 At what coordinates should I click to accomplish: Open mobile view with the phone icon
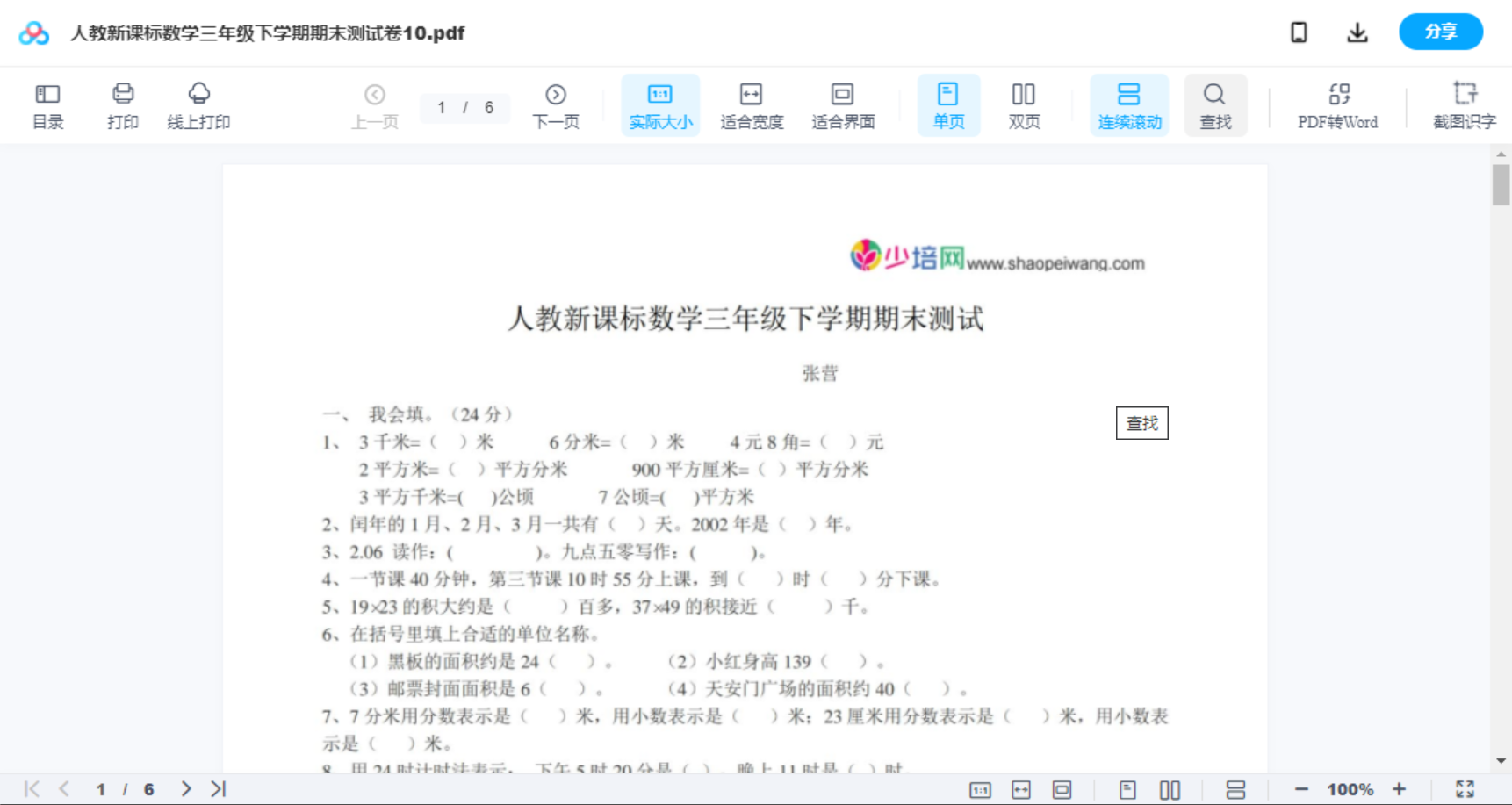point(1299,32)
